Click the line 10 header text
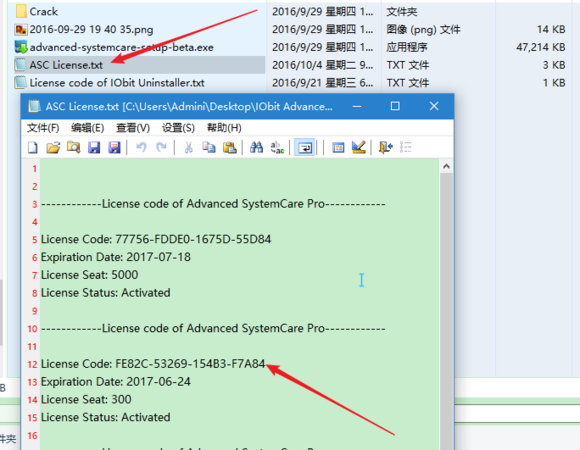Viewport: 580px width, 450px height. (213, 328)
